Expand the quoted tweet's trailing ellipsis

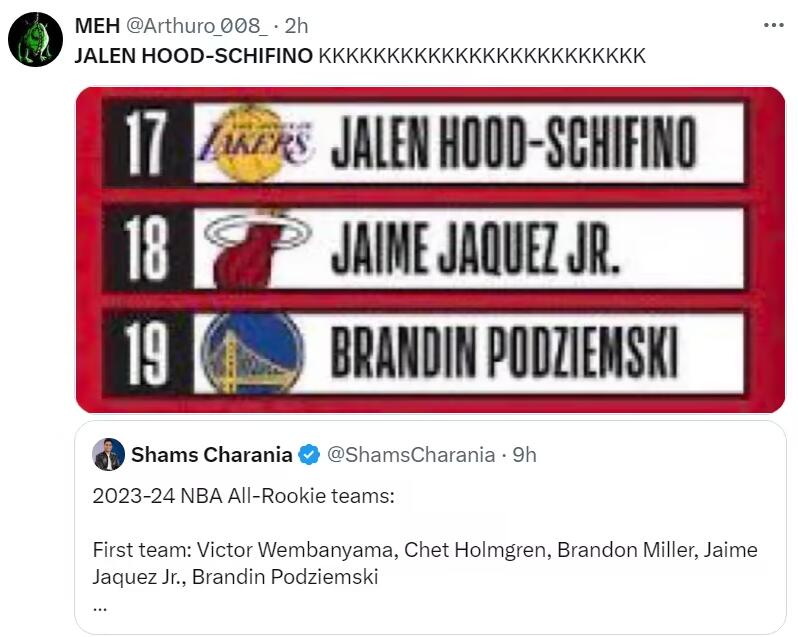tap(100, 604)
